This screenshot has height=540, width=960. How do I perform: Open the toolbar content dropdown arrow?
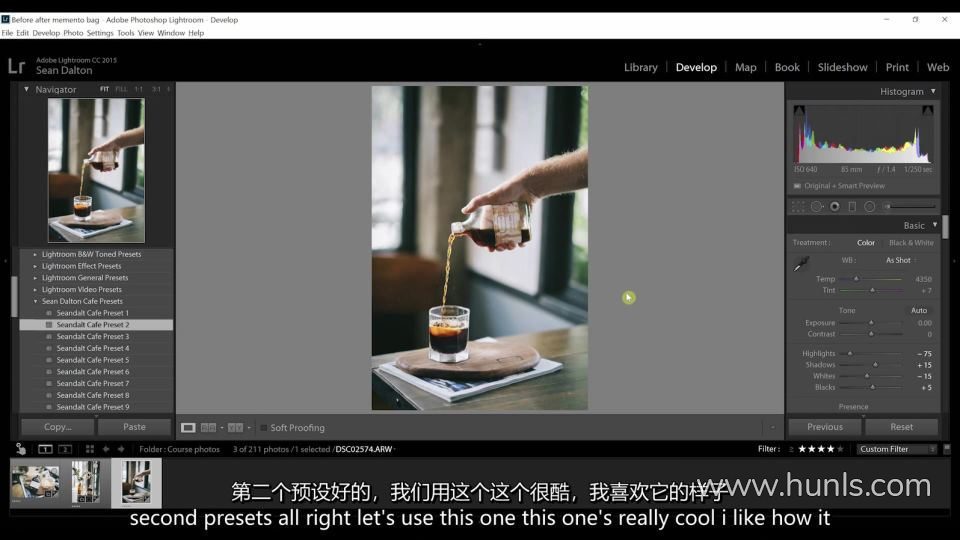773,427
